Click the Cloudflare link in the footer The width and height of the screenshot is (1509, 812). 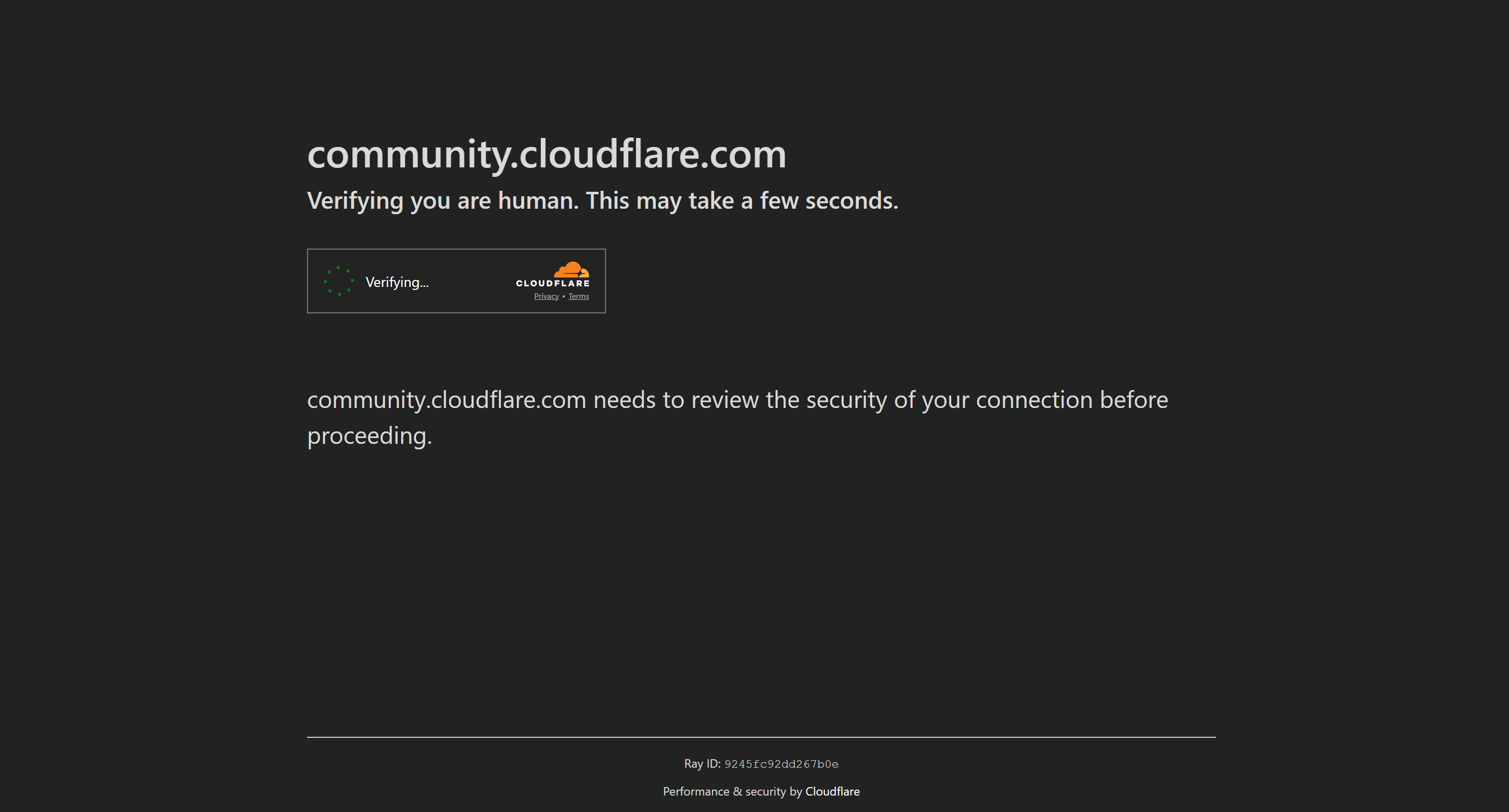coord(832,791)
